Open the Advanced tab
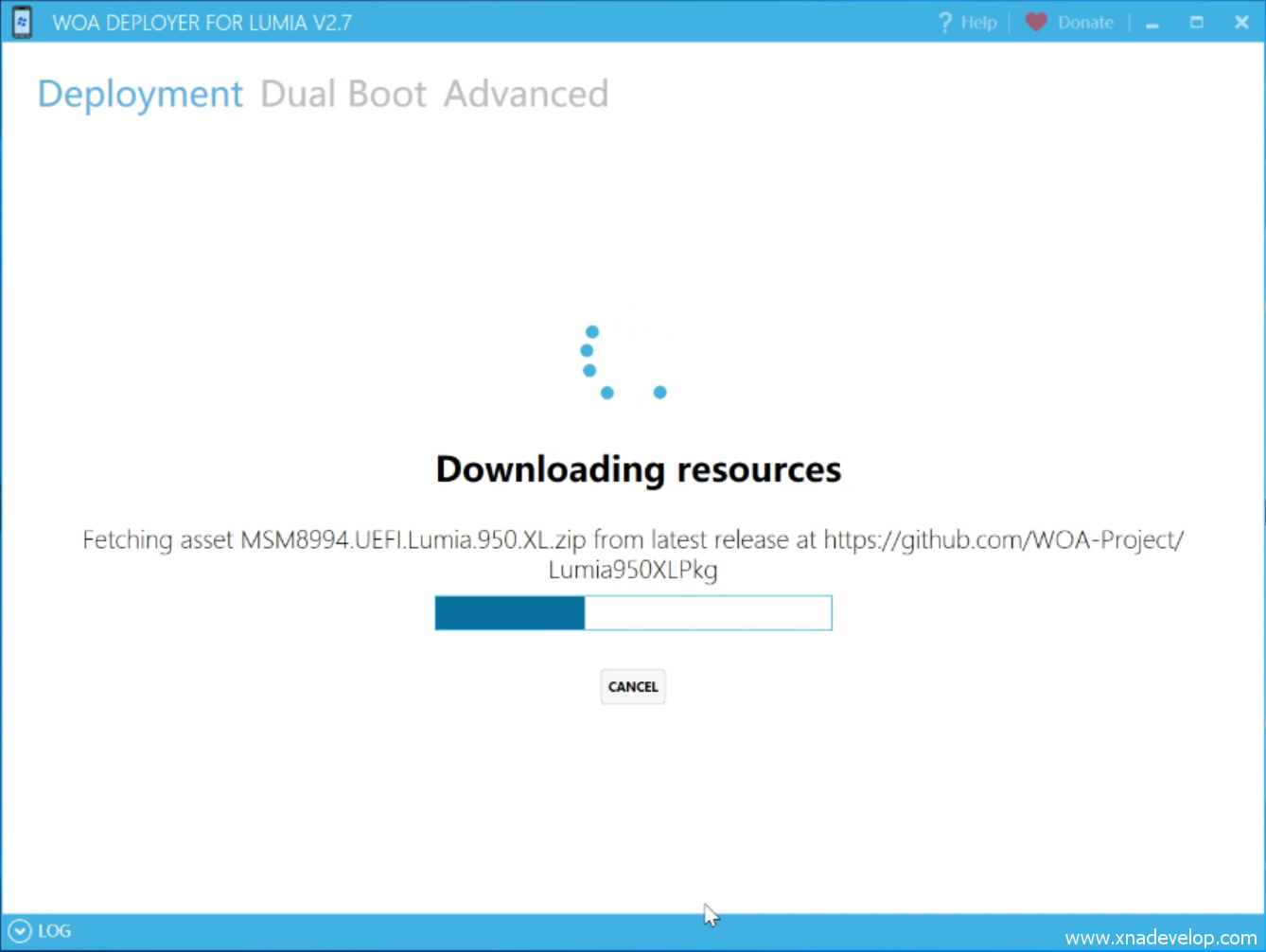The image size is (1266, 952). click(526, 95)
